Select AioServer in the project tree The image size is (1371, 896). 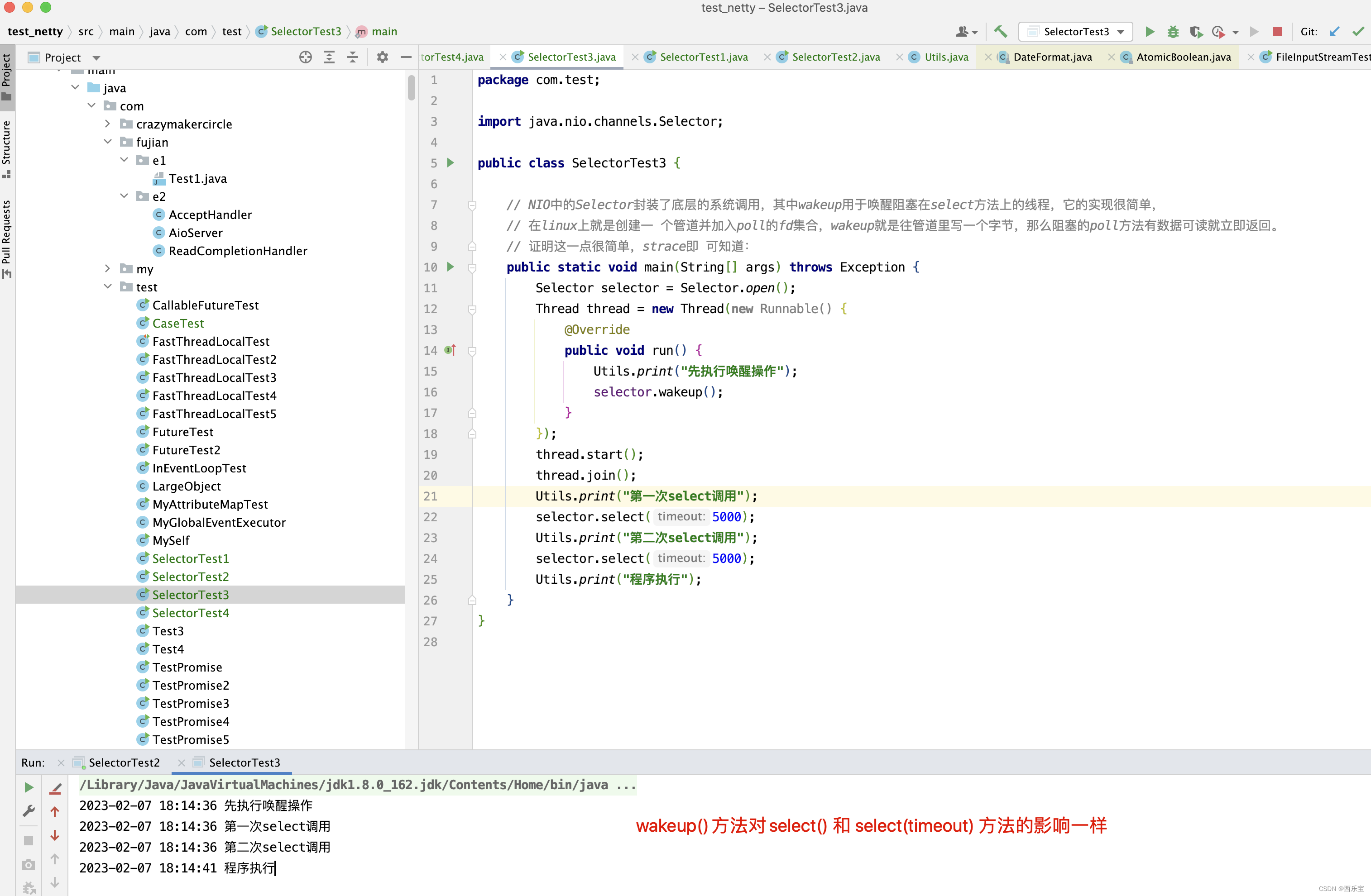pos(195,233)
